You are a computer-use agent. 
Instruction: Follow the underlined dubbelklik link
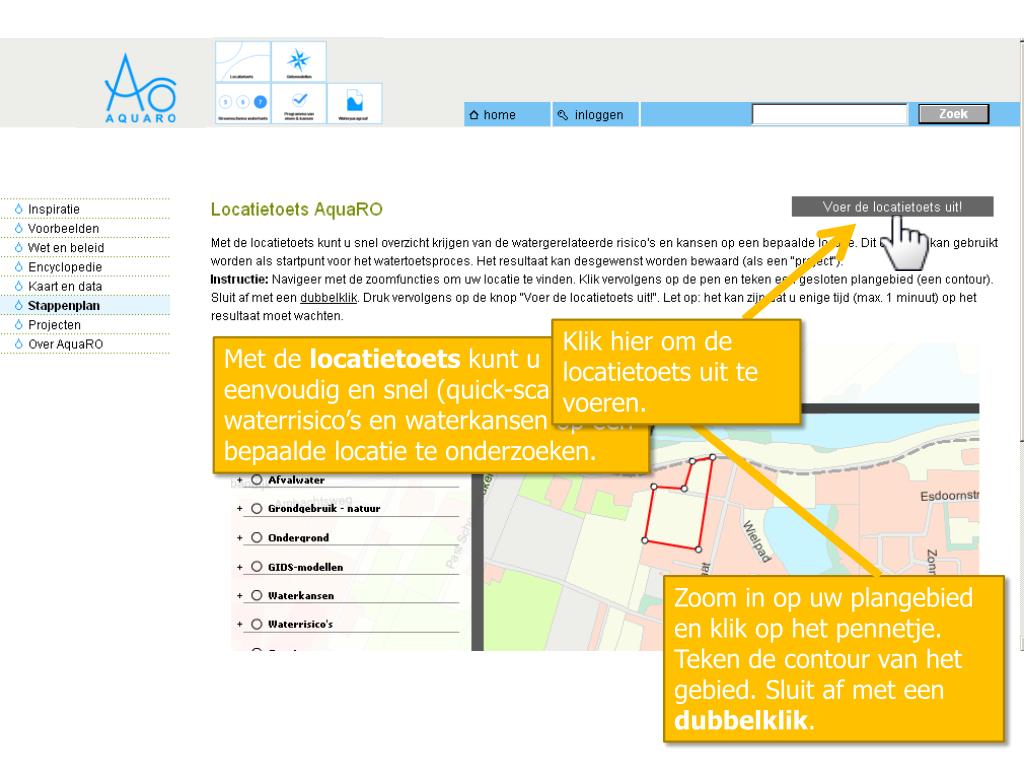pos(328,298)
